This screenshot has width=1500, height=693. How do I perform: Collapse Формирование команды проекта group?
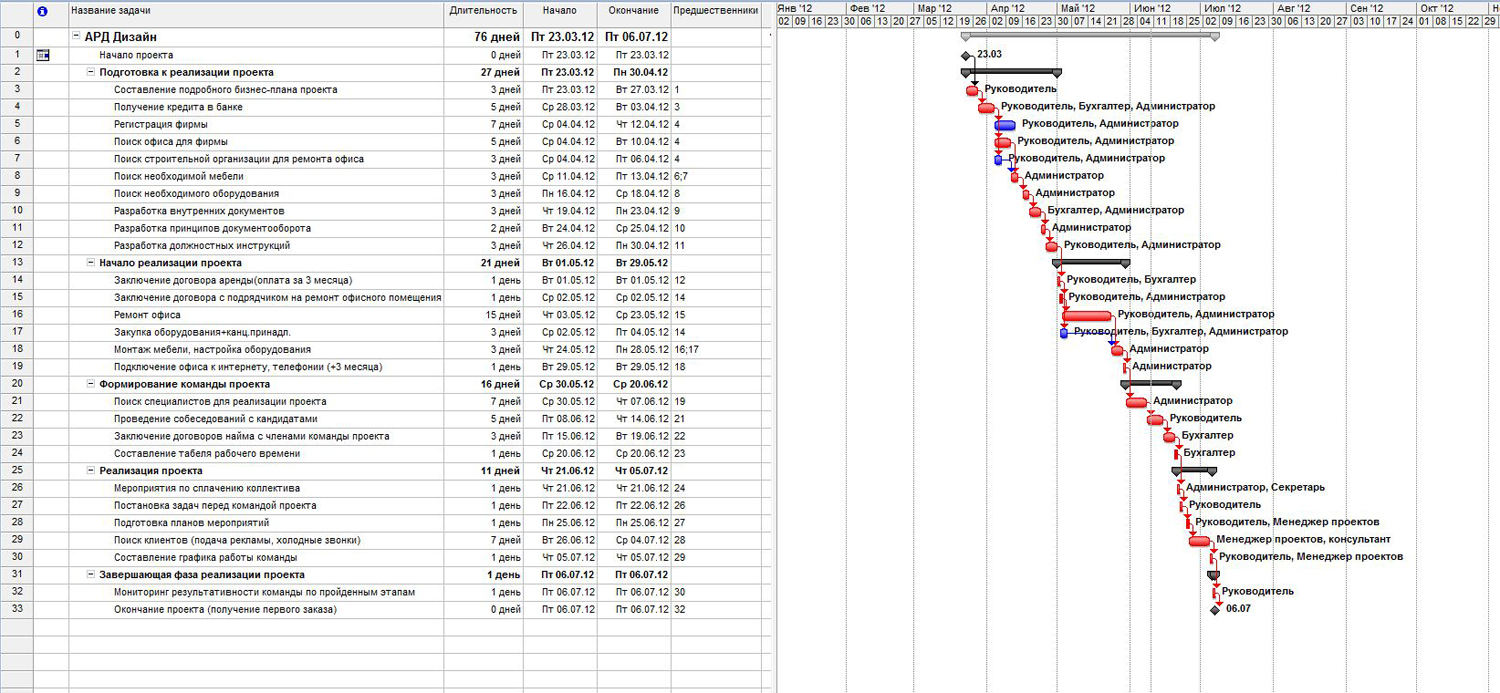click(91, 384)
